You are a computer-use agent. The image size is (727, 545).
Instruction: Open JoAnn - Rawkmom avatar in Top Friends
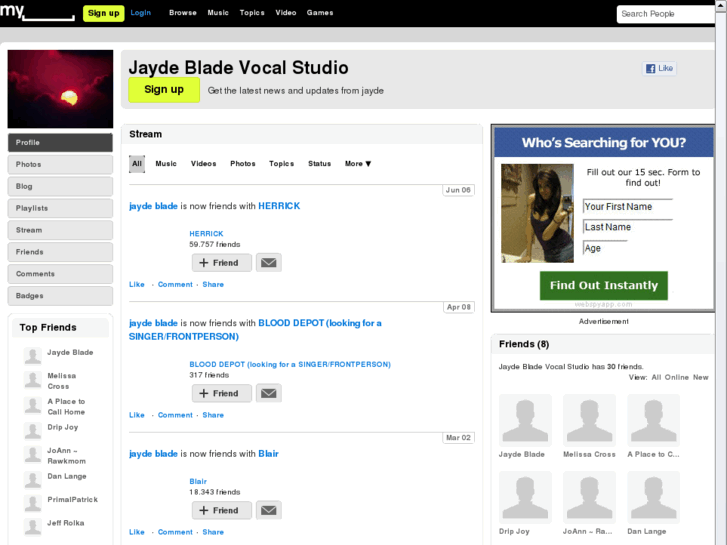(32, 454)
